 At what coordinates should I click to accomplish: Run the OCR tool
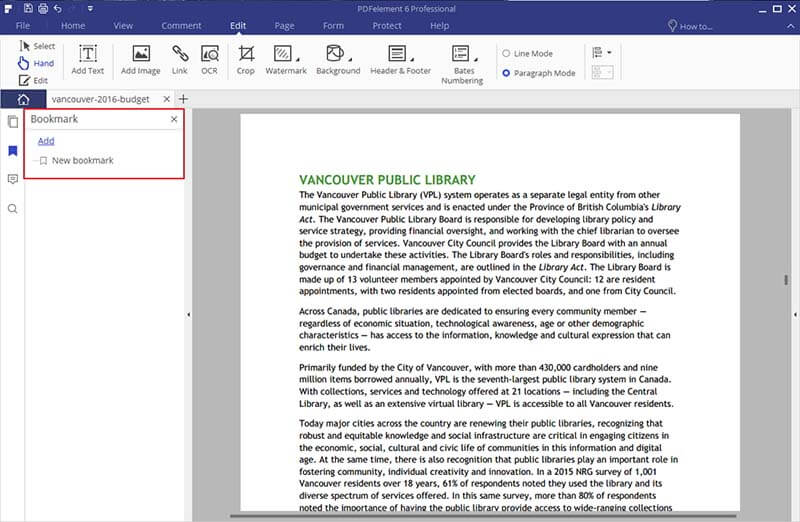[x=209, y=60]
